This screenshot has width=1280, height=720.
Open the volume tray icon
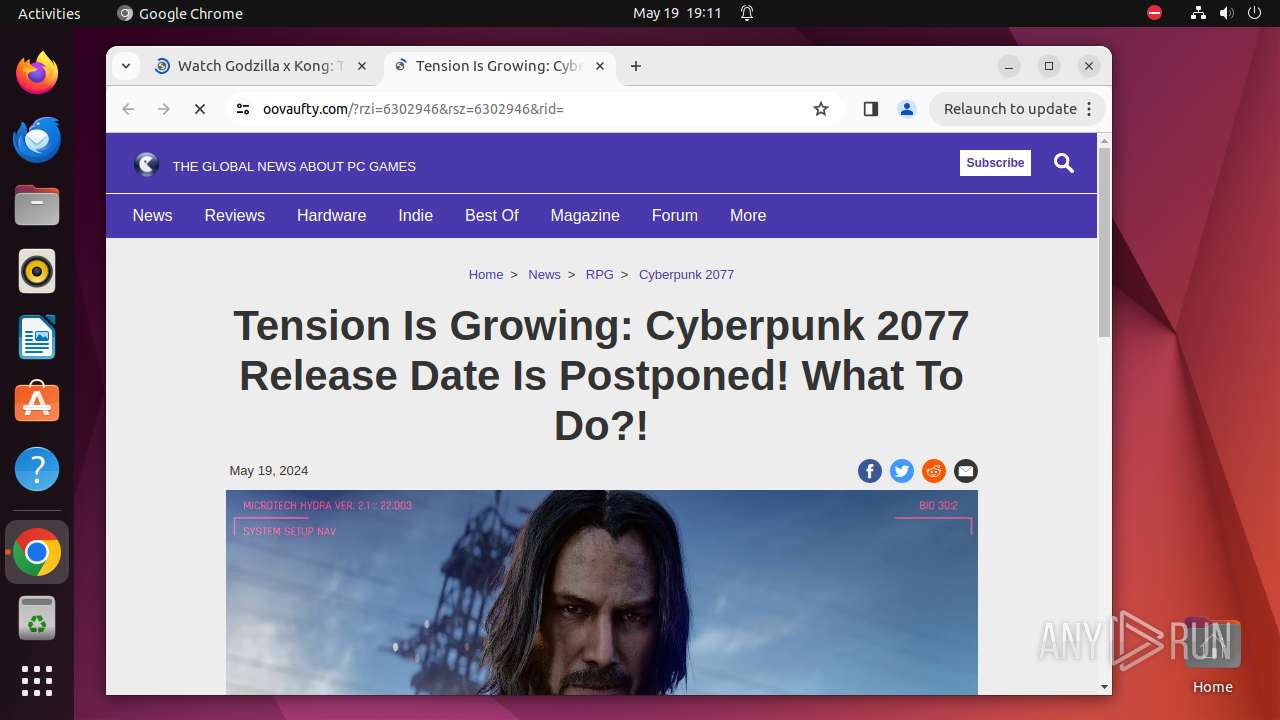[x=1226, y=13]
